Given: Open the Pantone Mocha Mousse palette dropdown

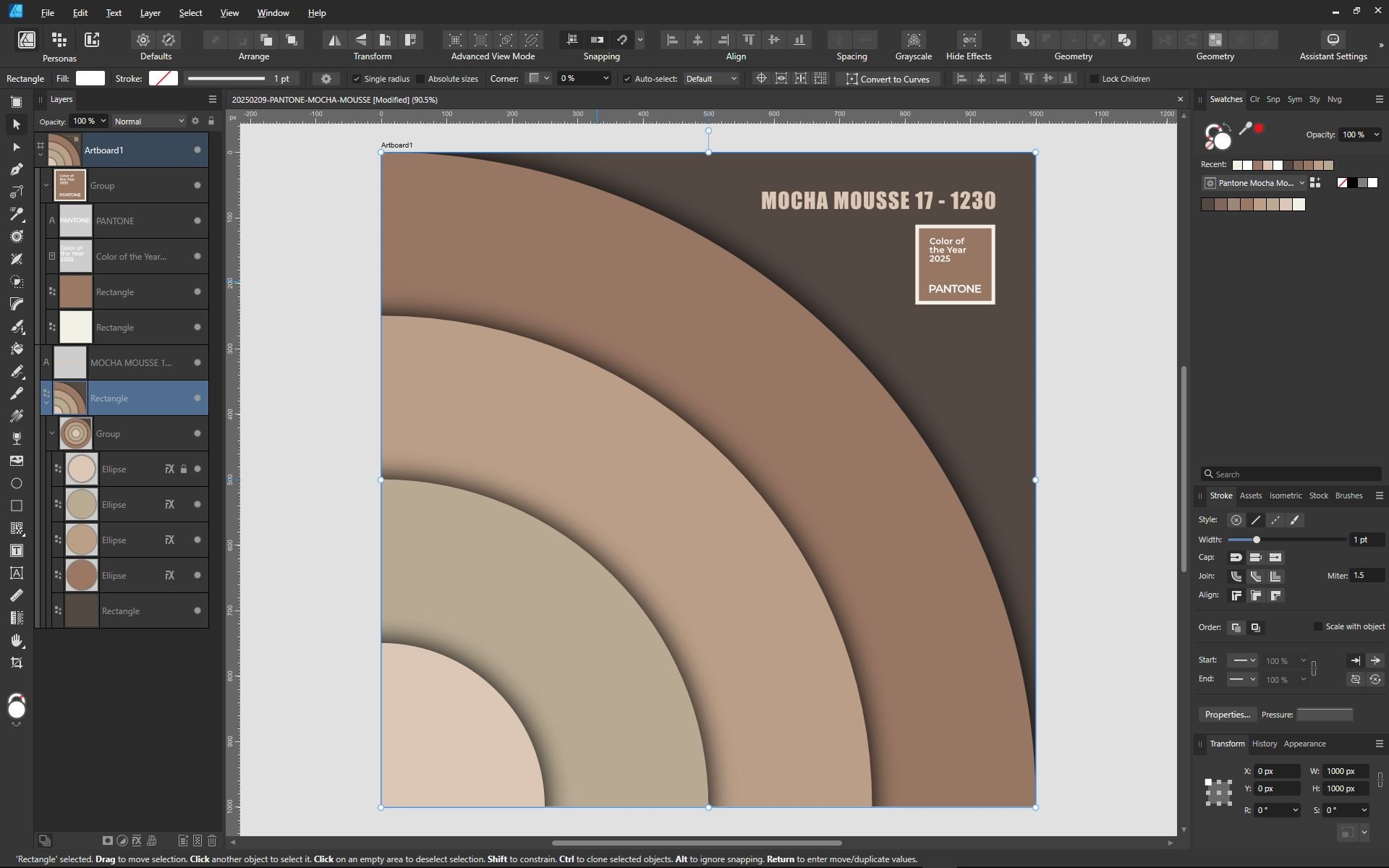Looking at the screenshot, I should point(1254,183).
